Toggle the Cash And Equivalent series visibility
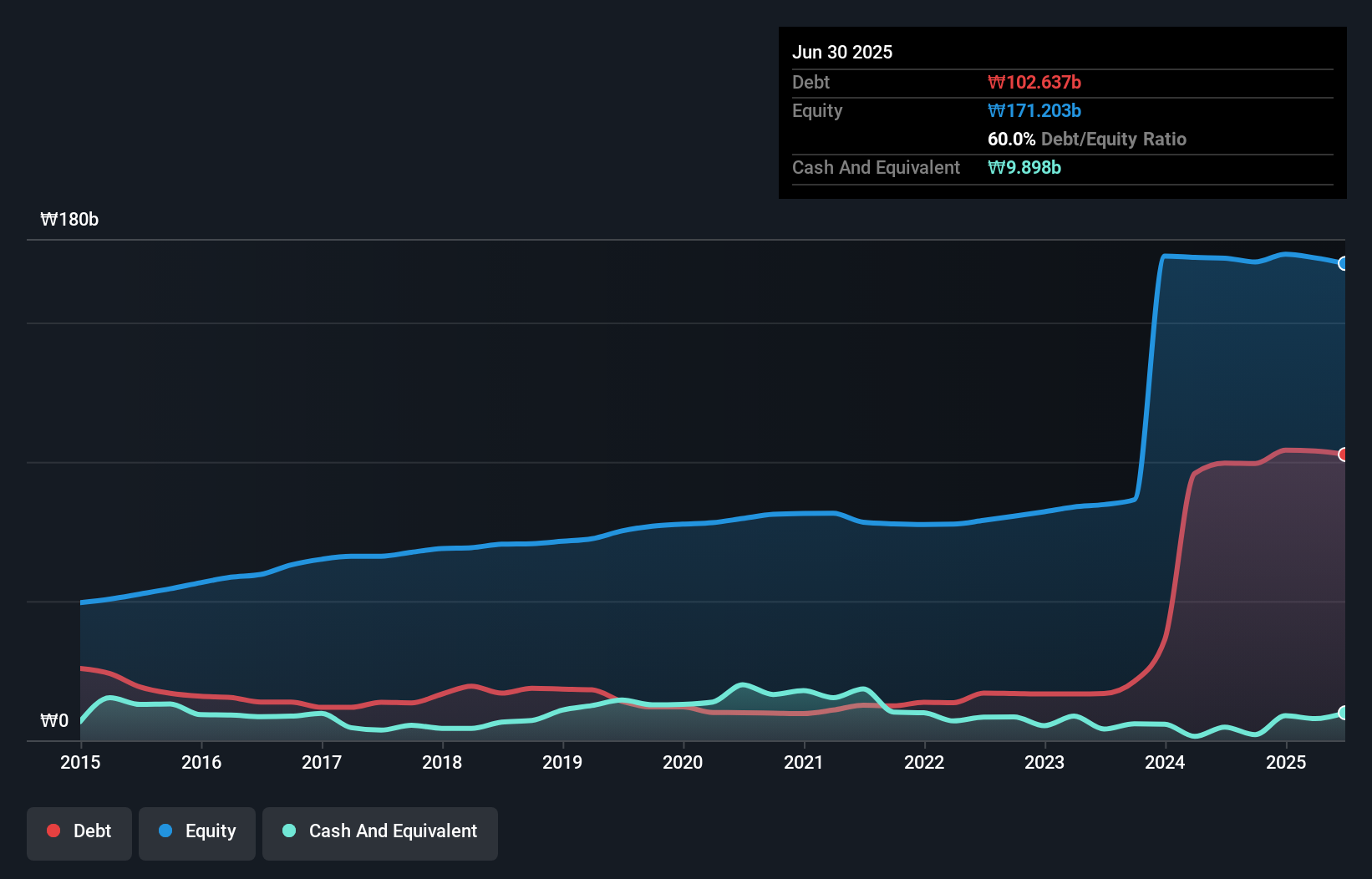Screen dimensions: 1372x879 (379, 831)
